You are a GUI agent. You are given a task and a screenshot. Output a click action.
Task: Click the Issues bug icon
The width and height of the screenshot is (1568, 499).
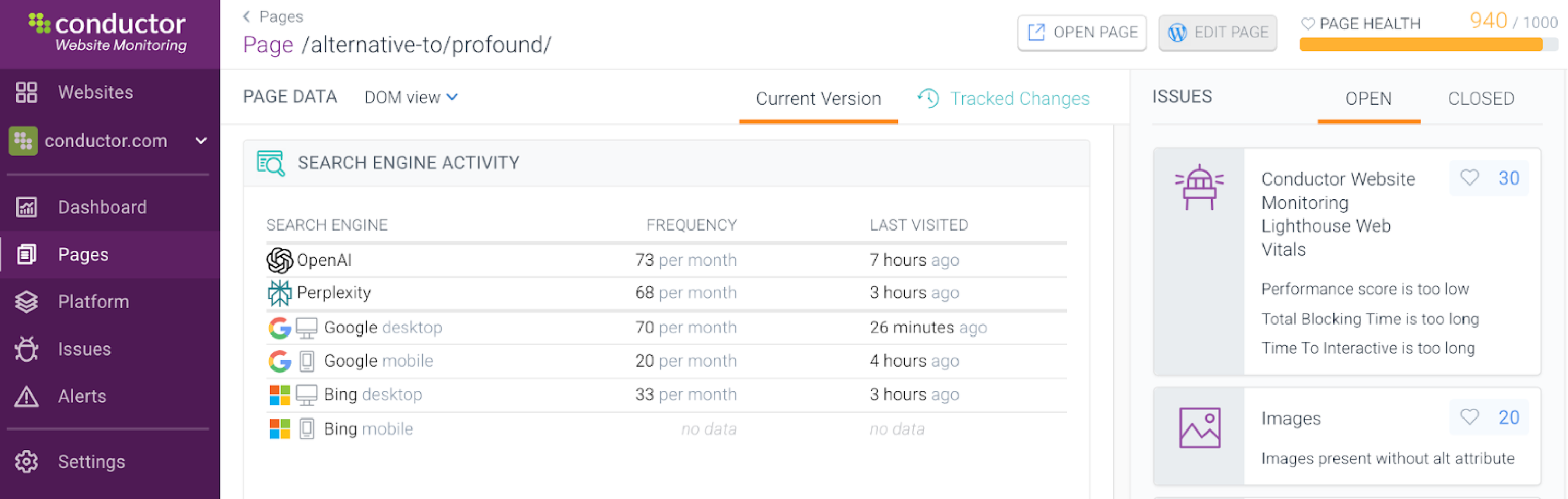click(x=26, y=349)
